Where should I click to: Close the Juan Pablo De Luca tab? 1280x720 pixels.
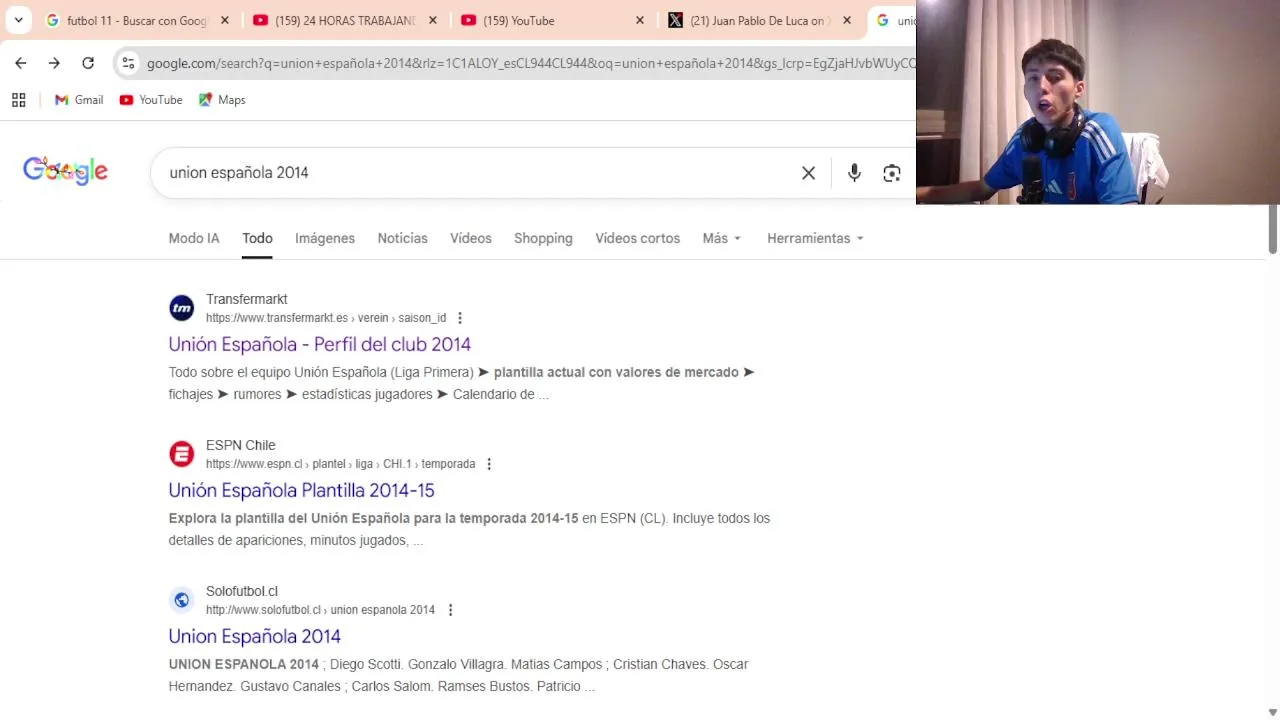pos(847,20)
